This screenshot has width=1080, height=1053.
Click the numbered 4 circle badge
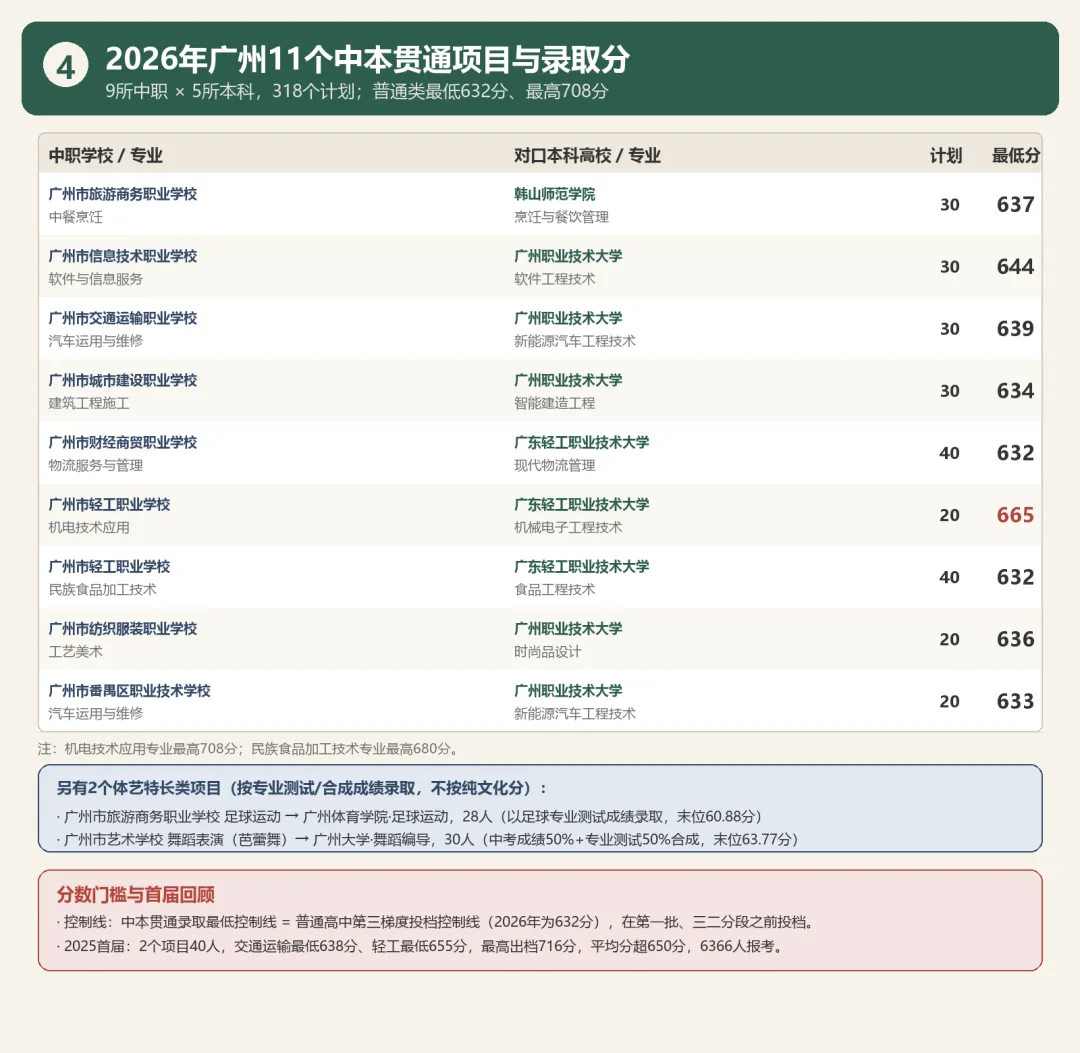tap(65, 66)
